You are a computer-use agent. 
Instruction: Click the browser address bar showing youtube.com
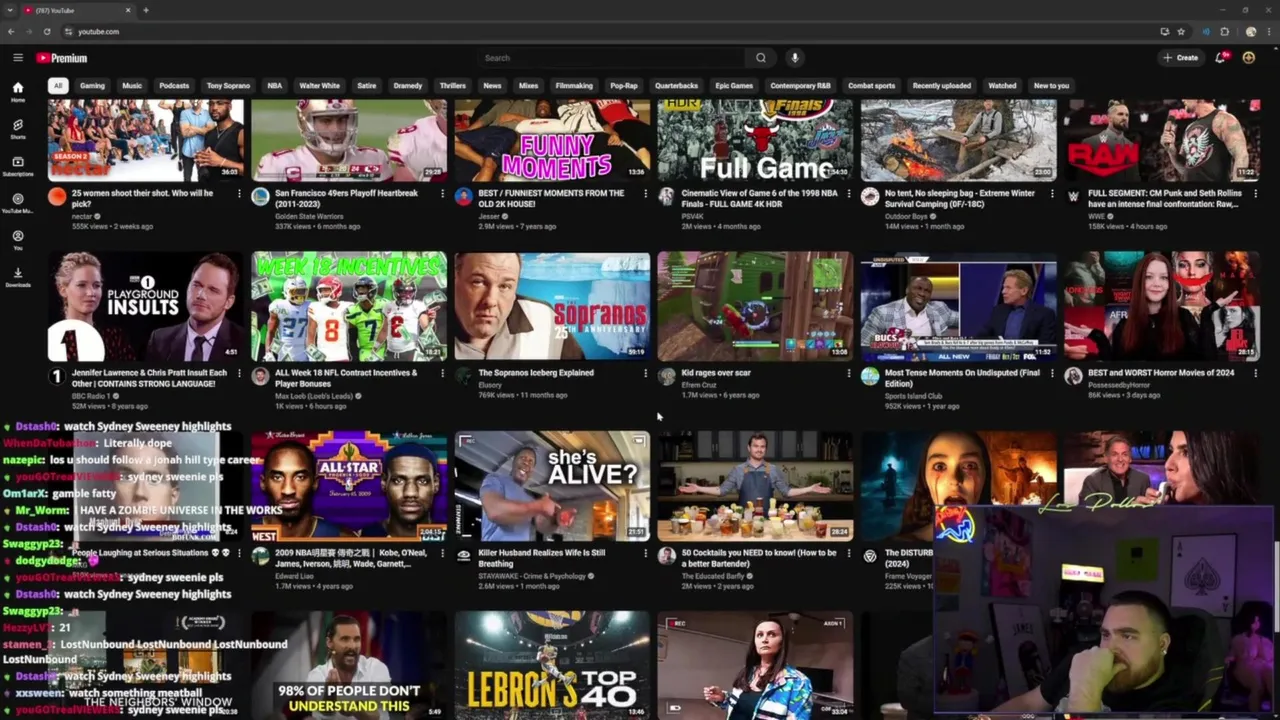[x=98, y=32]
